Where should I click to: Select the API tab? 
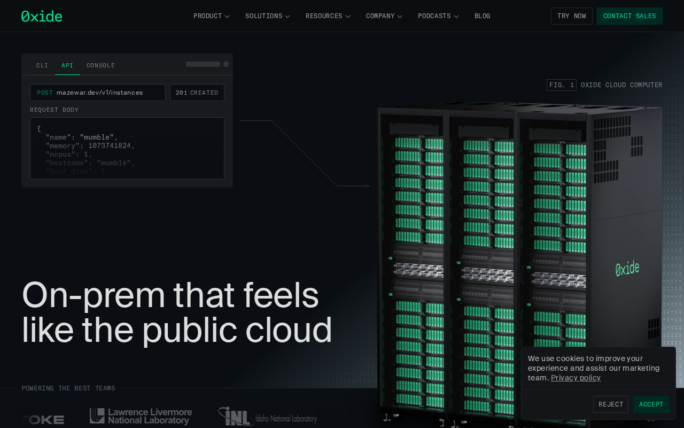67,65
